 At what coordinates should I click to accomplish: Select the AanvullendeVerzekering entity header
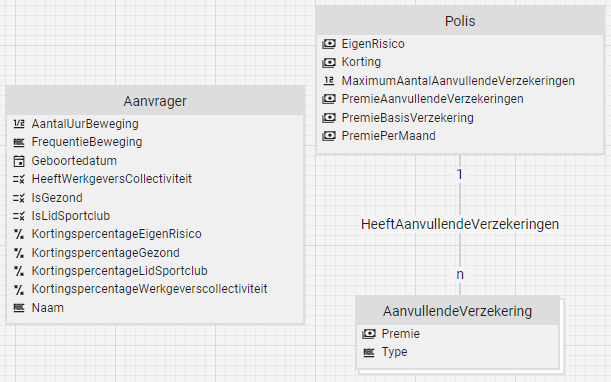pos(457,311)
